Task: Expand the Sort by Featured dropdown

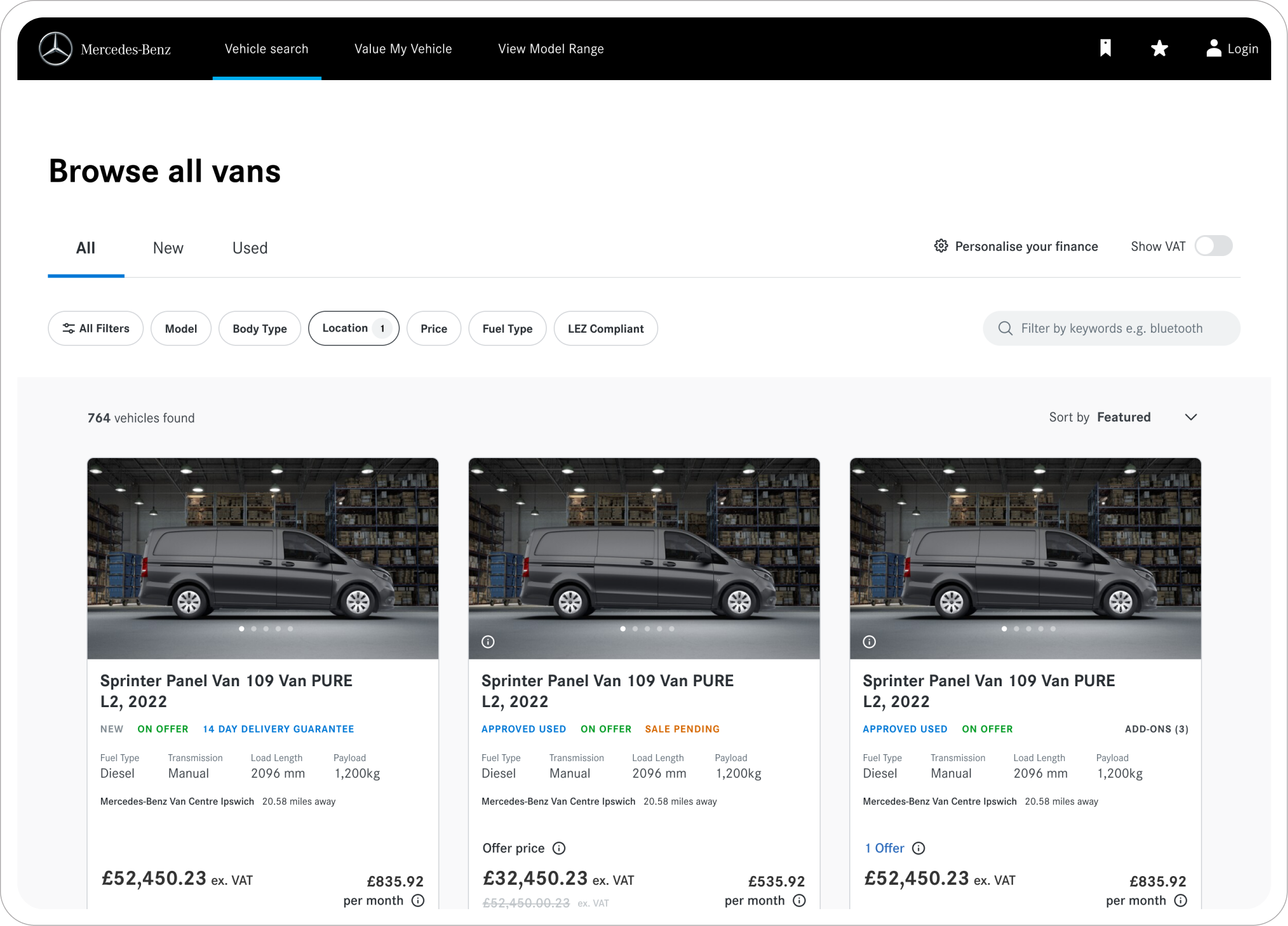Action: tap(1123, 417)
